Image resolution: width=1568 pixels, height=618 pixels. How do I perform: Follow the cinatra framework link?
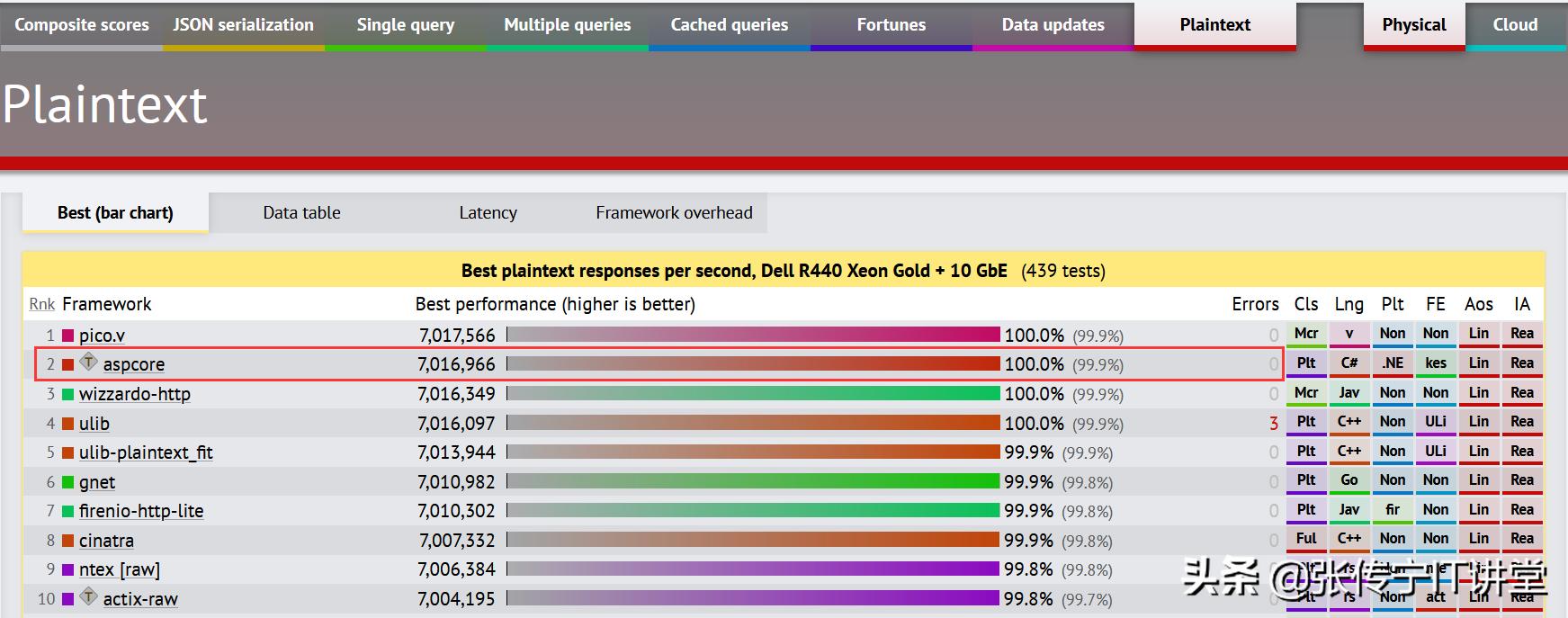pyautogui.click(x=106, y=541)
